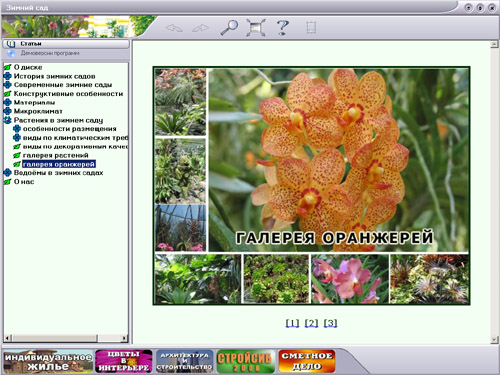Click the back arrow navigation icon
The height and width of the screenshot is (375, 500).
pos(174,28)
